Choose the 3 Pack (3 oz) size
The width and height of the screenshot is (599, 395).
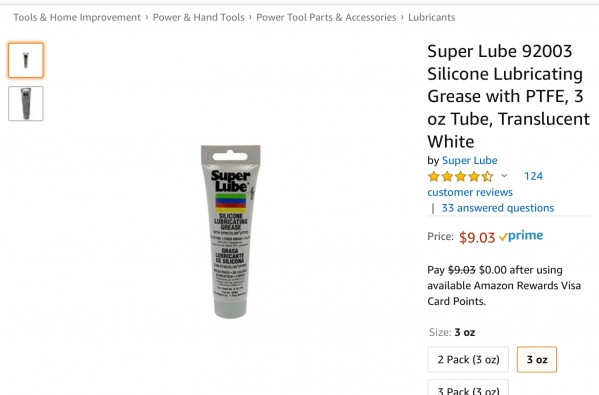(x=468, y=387)
